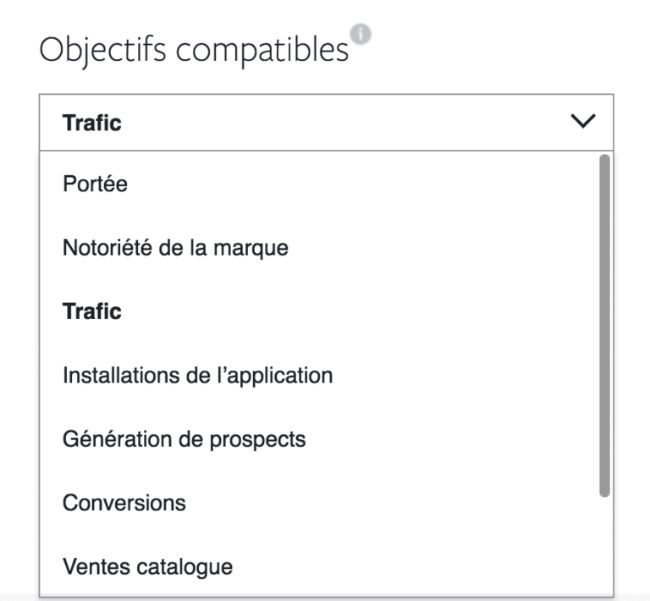Set the objective to Génération de prospects

pos(184,439)
